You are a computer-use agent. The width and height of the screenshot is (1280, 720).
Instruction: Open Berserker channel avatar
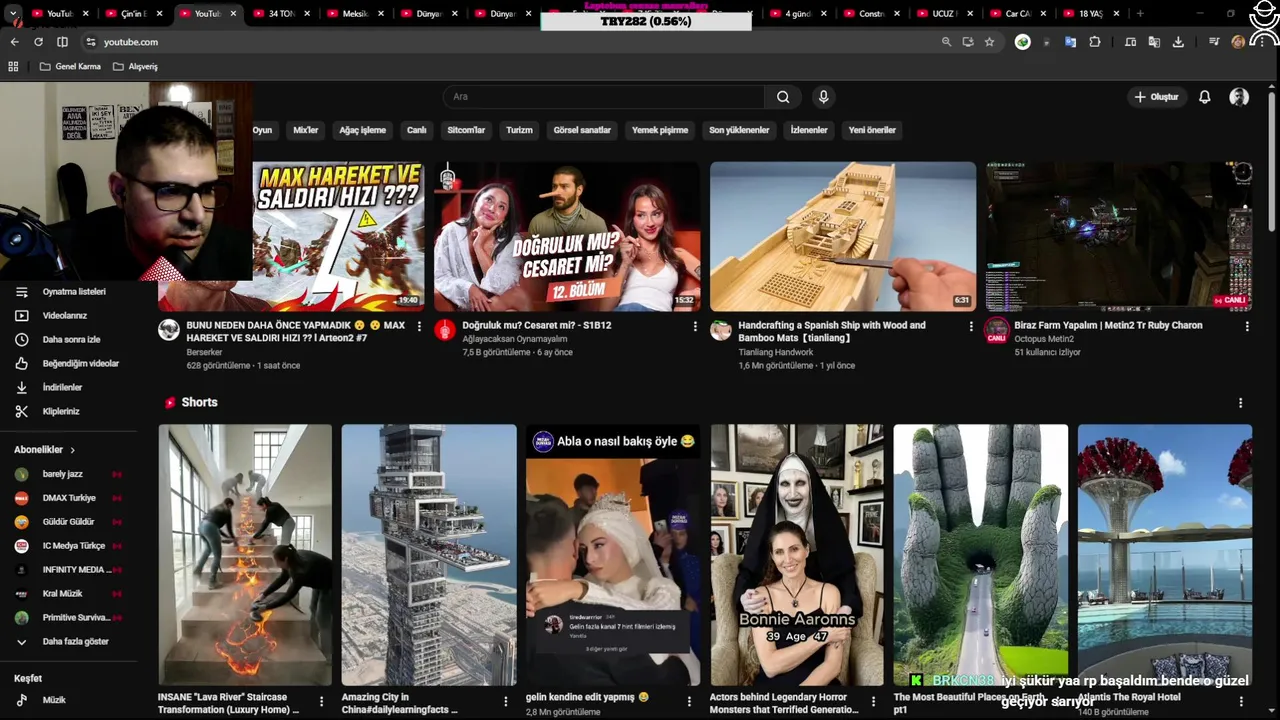(x=169, y=331)
